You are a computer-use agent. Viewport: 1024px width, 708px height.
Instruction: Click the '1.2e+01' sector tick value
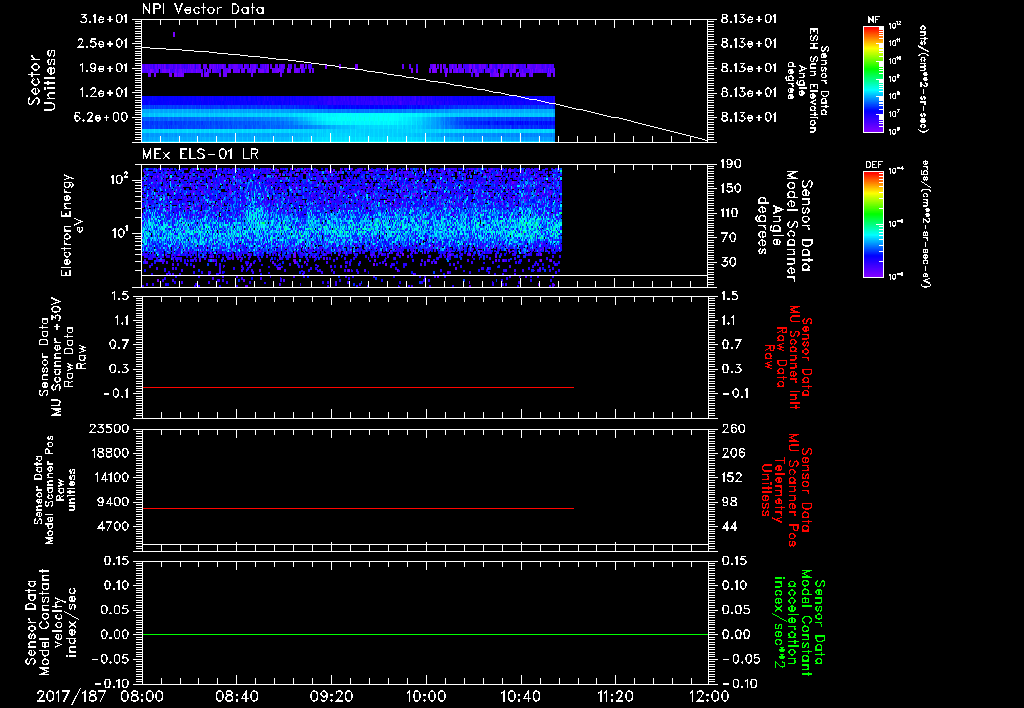tap(104, 93)
